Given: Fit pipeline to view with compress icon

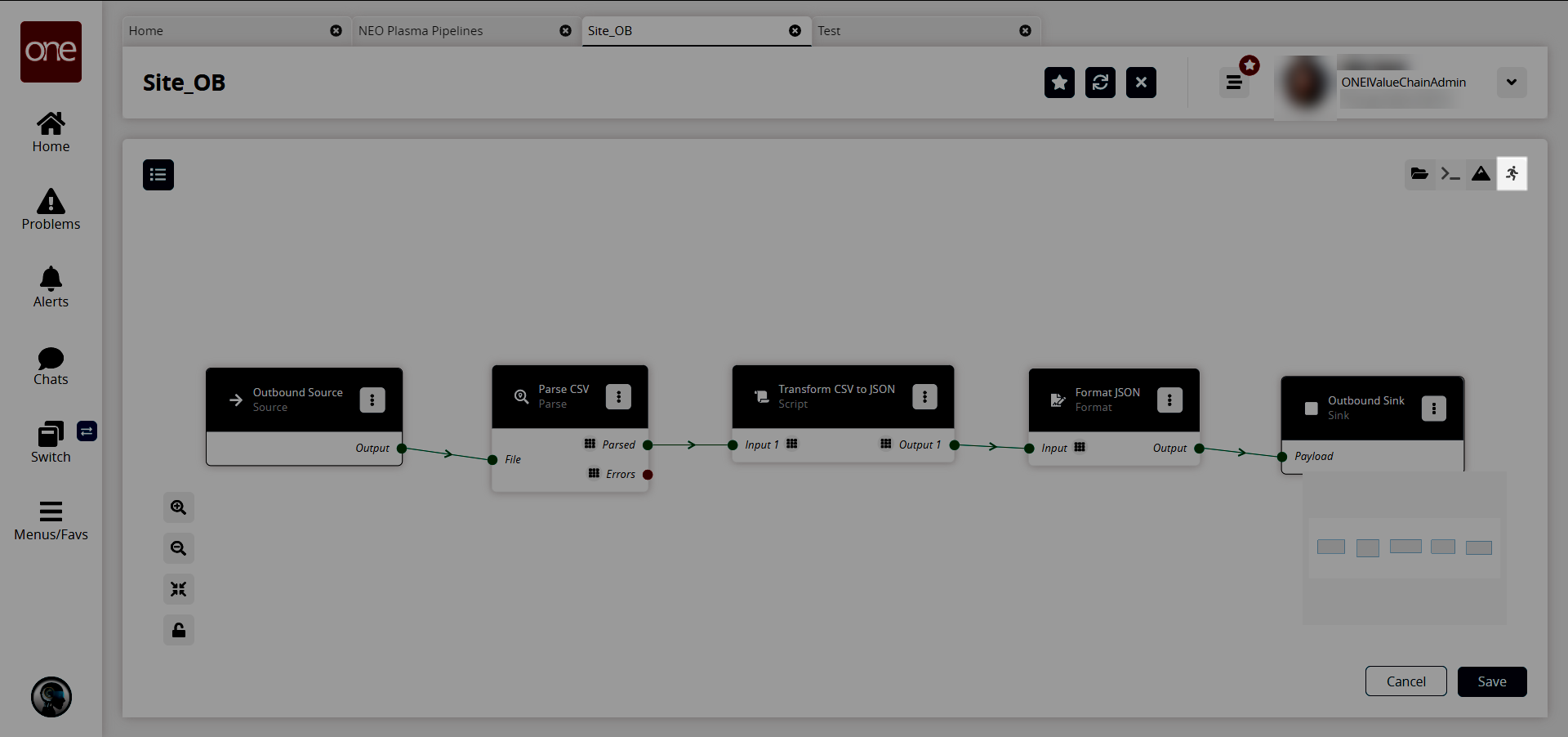Looking at the screenshot, I should 179,589.
